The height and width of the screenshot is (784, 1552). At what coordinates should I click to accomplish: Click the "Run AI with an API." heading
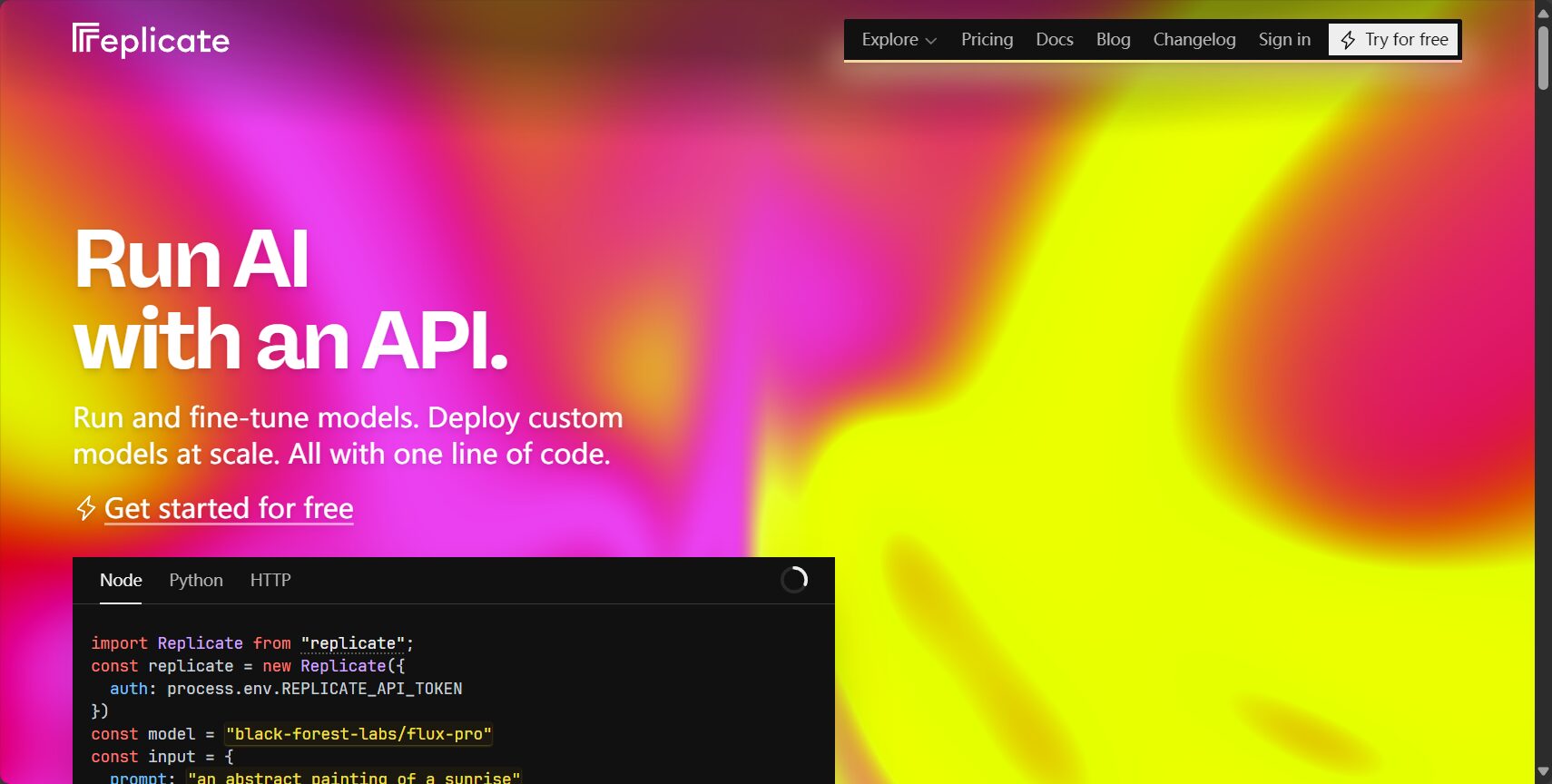pos(290,299)
